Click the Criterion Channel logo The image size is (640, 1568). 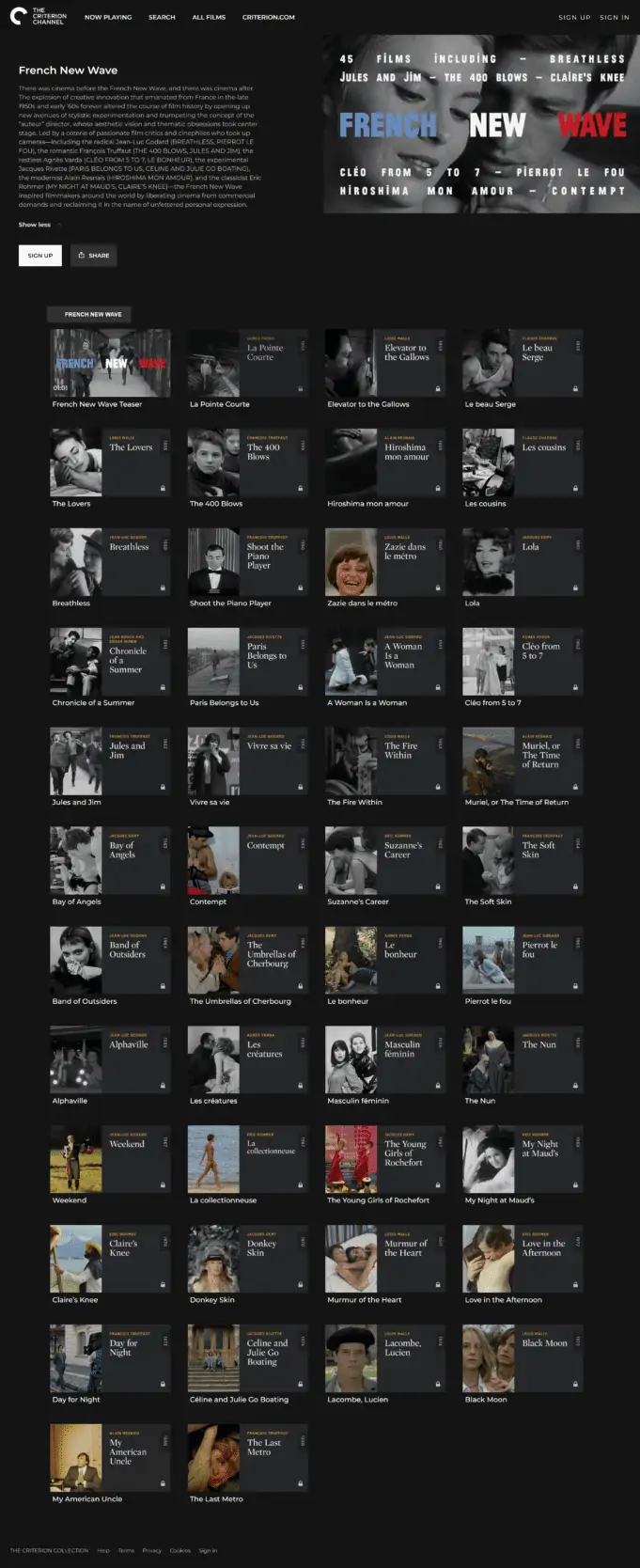[x=38, y=16]
